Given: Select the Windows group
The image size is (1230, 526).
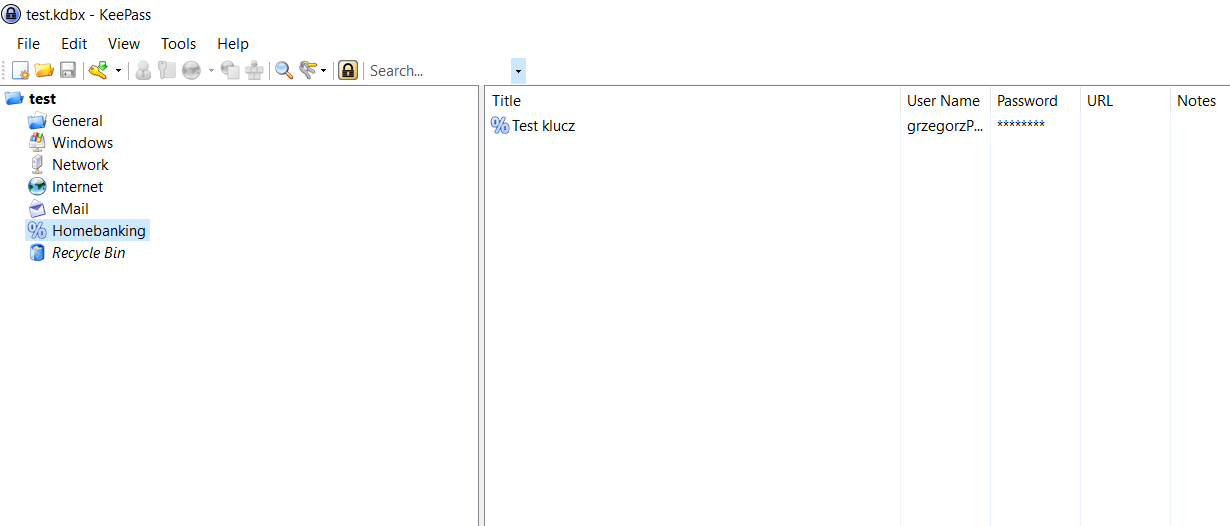Looking at the screenshot, I should [83, 143].
